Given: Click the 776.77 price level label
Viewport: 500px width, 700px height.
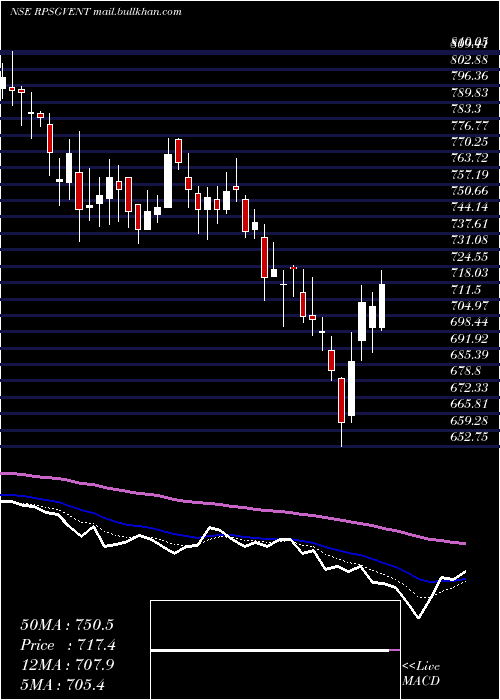Looking at the screenshot, I should 469,125.
